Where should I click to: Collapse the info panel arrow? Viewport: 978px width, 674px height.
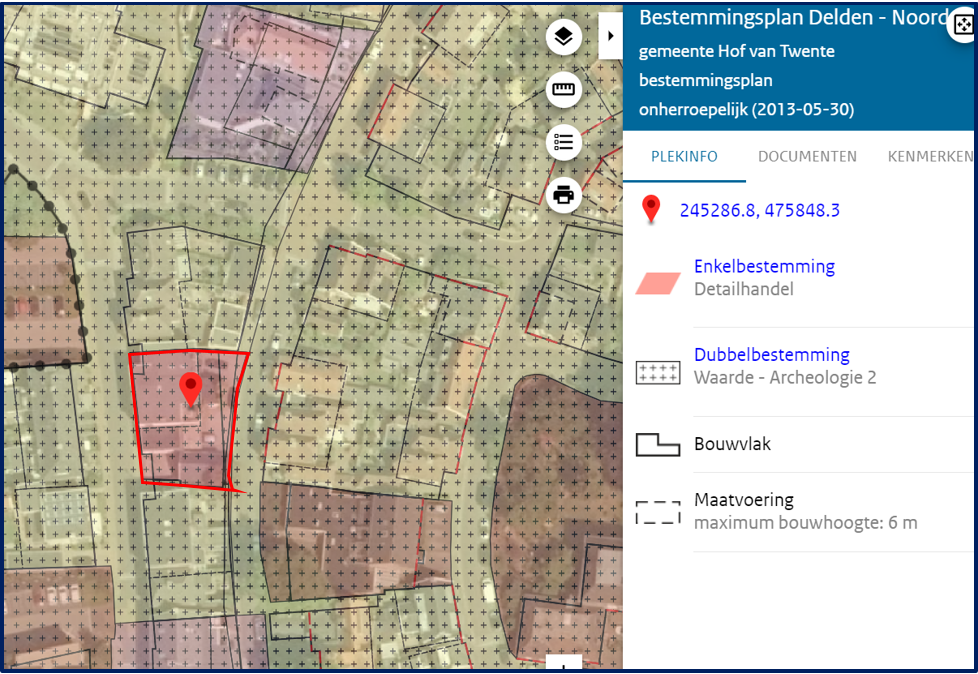611,36
